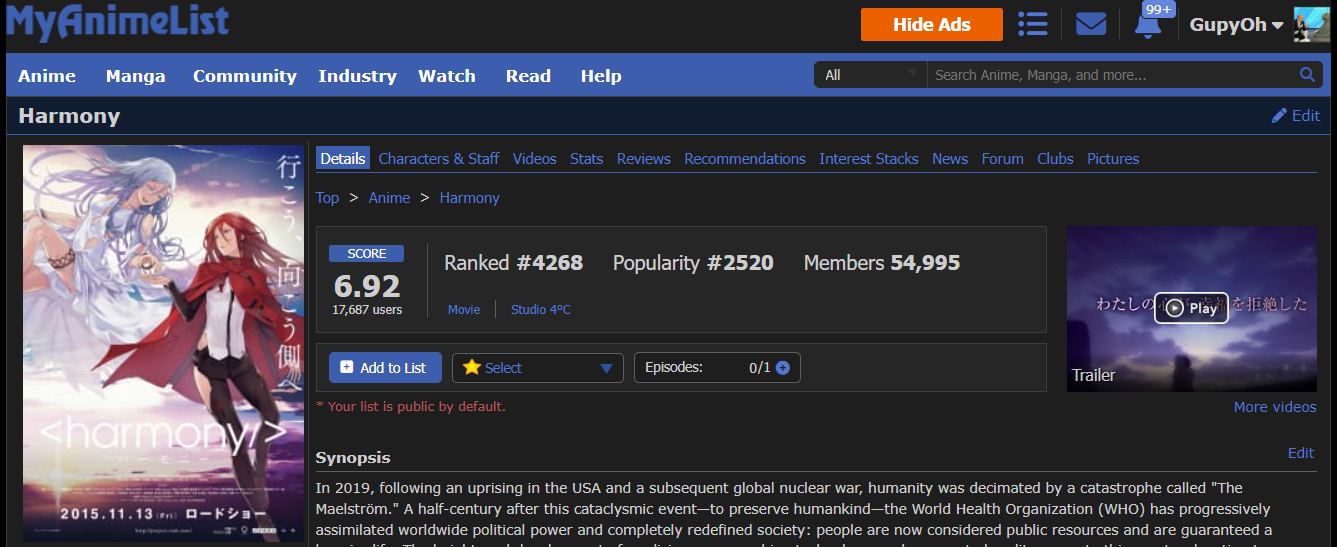Screen dimensions: 1337x547
Task: Open the Community menu in navigation bar
Action: pyautogui.click(x=244, y=76)
